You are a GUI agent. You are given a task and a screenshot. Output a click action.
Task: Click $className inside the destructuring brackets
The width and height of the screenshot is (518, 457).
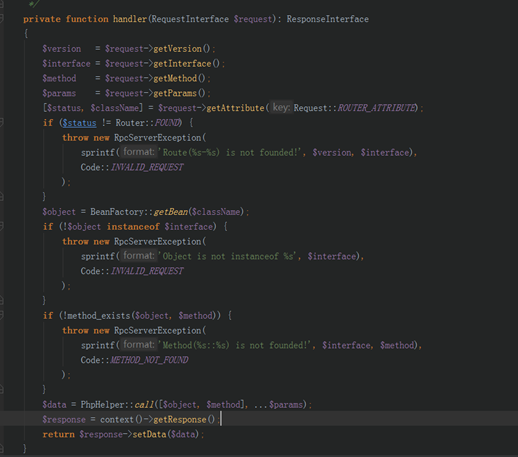tap(115, 108)
